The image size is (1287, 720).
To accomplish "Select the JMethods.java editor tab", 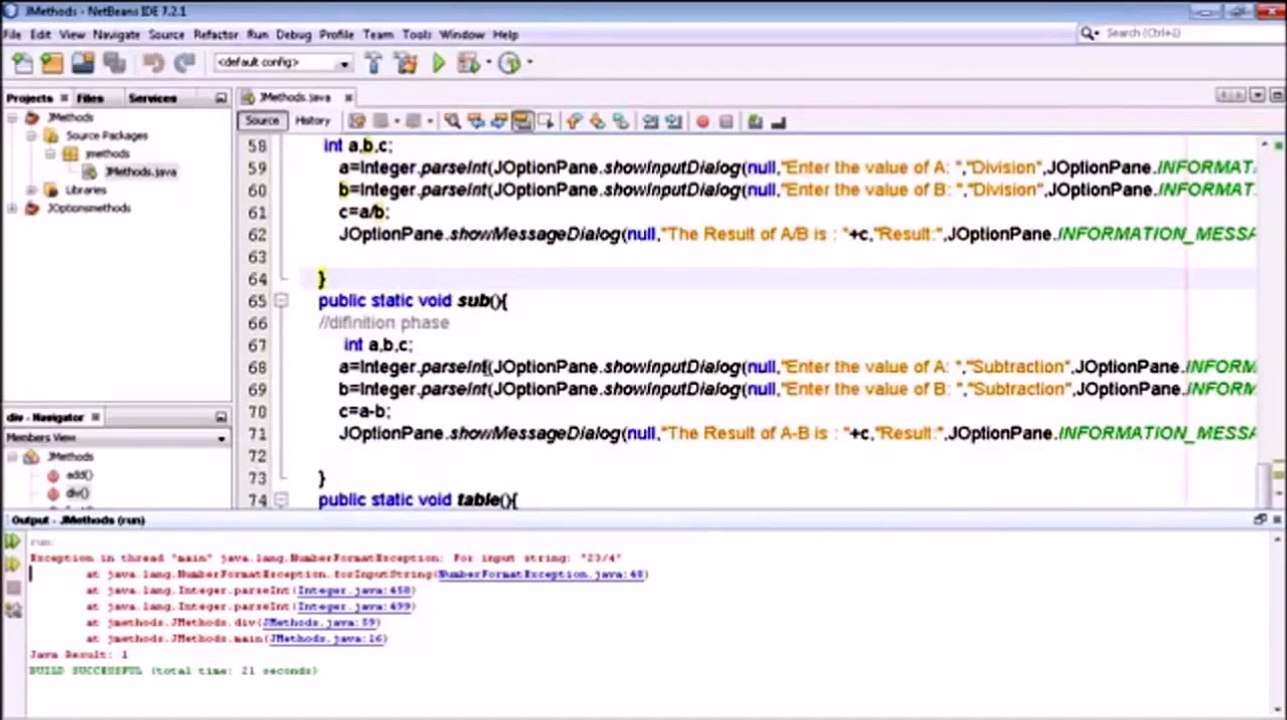I will 294,97.
